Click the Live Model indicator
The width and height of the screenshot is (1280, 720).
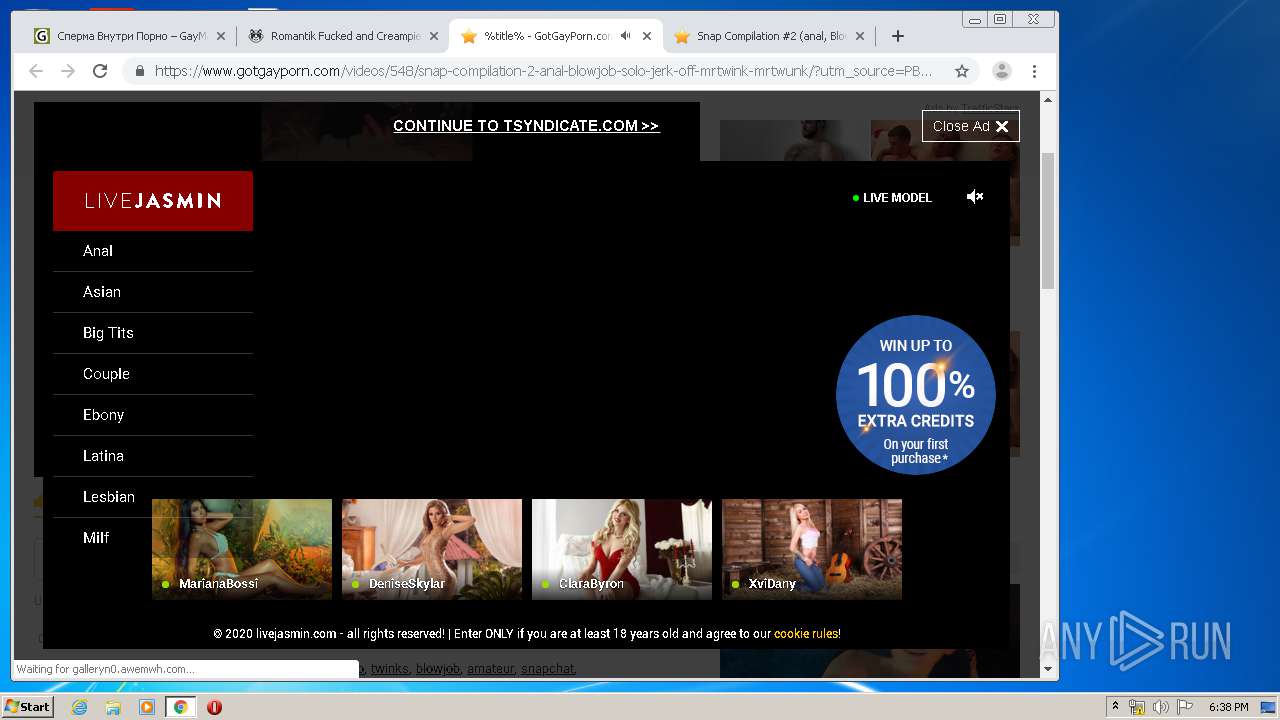[x=892, y=198]
